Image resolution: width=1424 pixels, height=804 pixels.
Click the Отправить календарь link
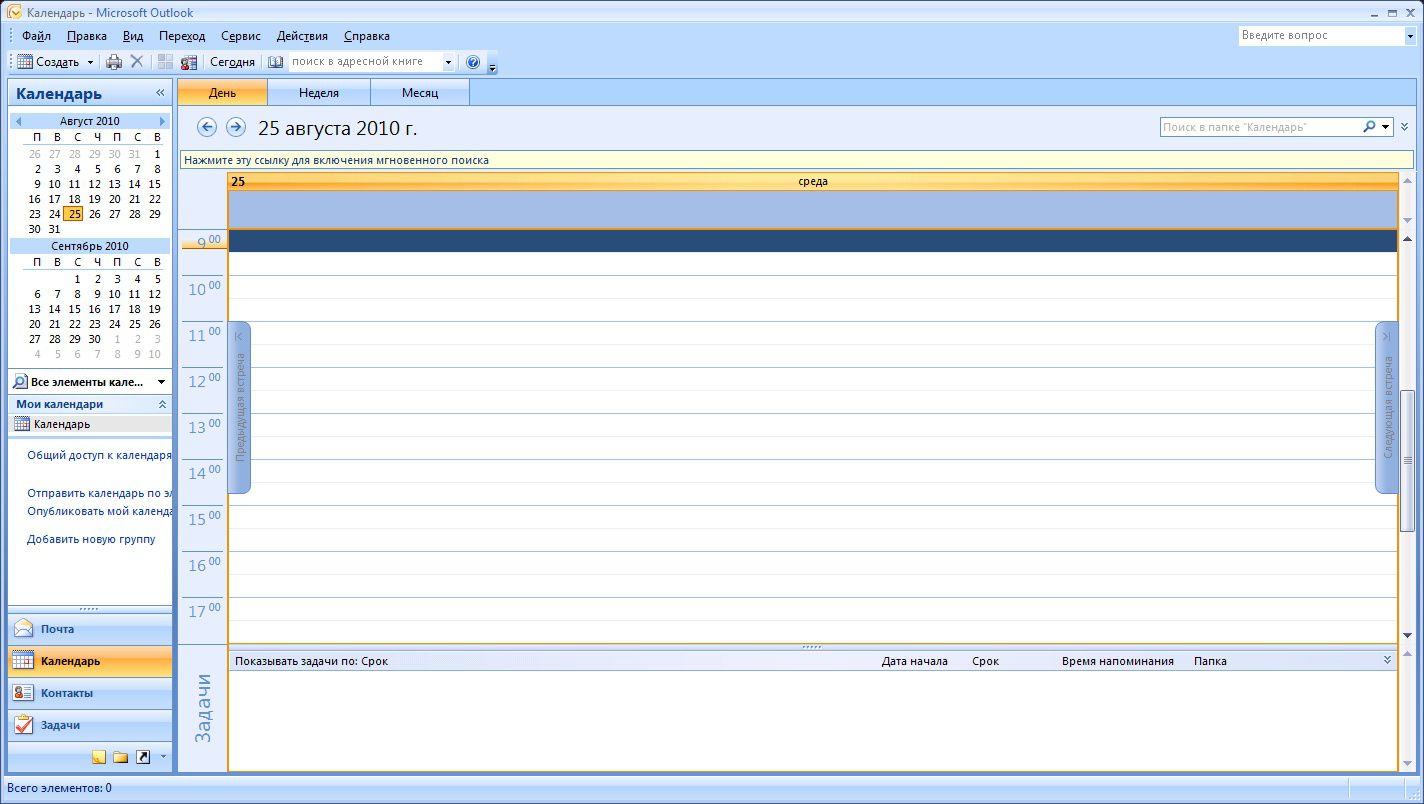coord(99,493)
